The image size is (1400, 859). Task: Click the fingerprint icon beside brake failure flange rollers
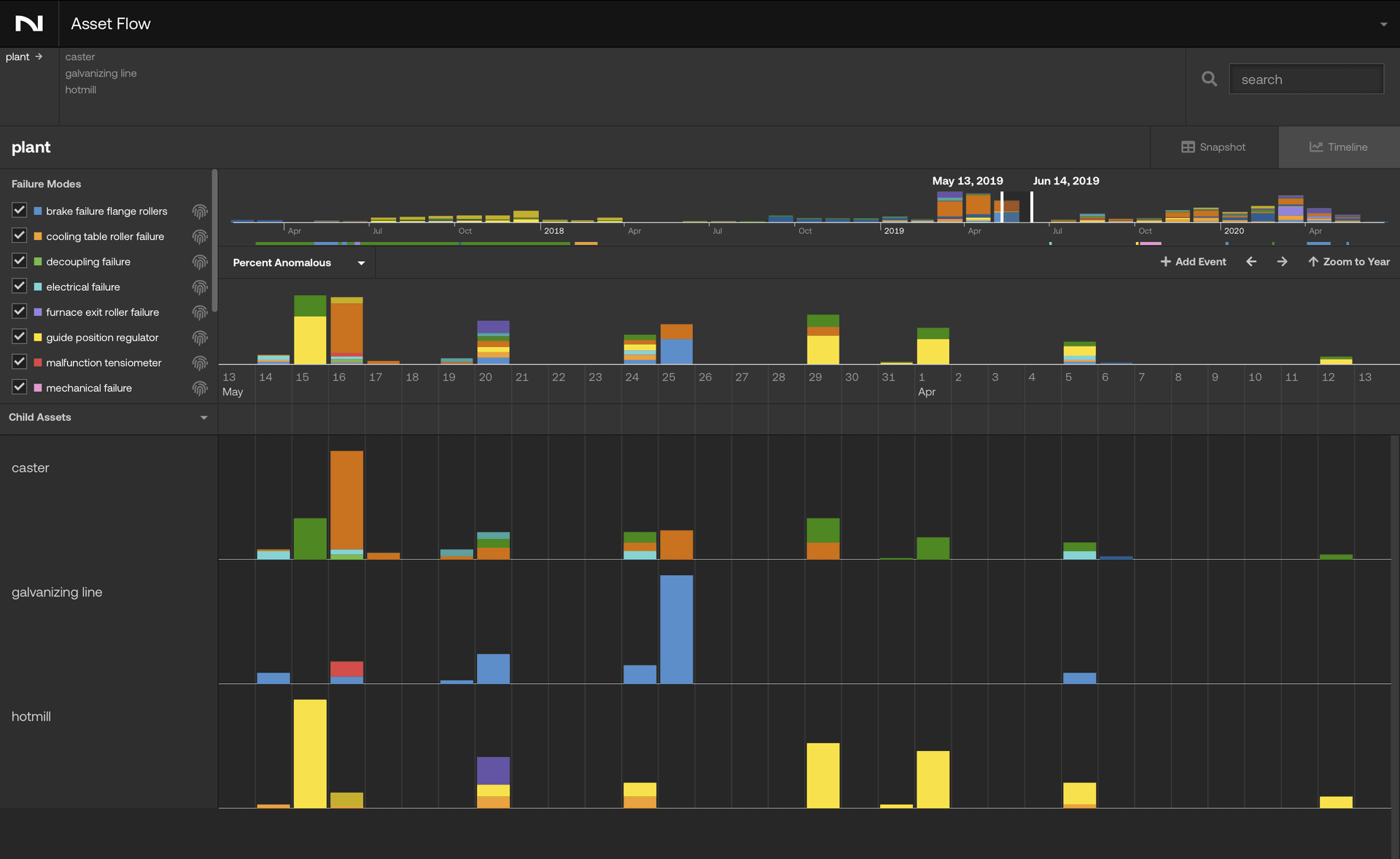coord(200,211)
